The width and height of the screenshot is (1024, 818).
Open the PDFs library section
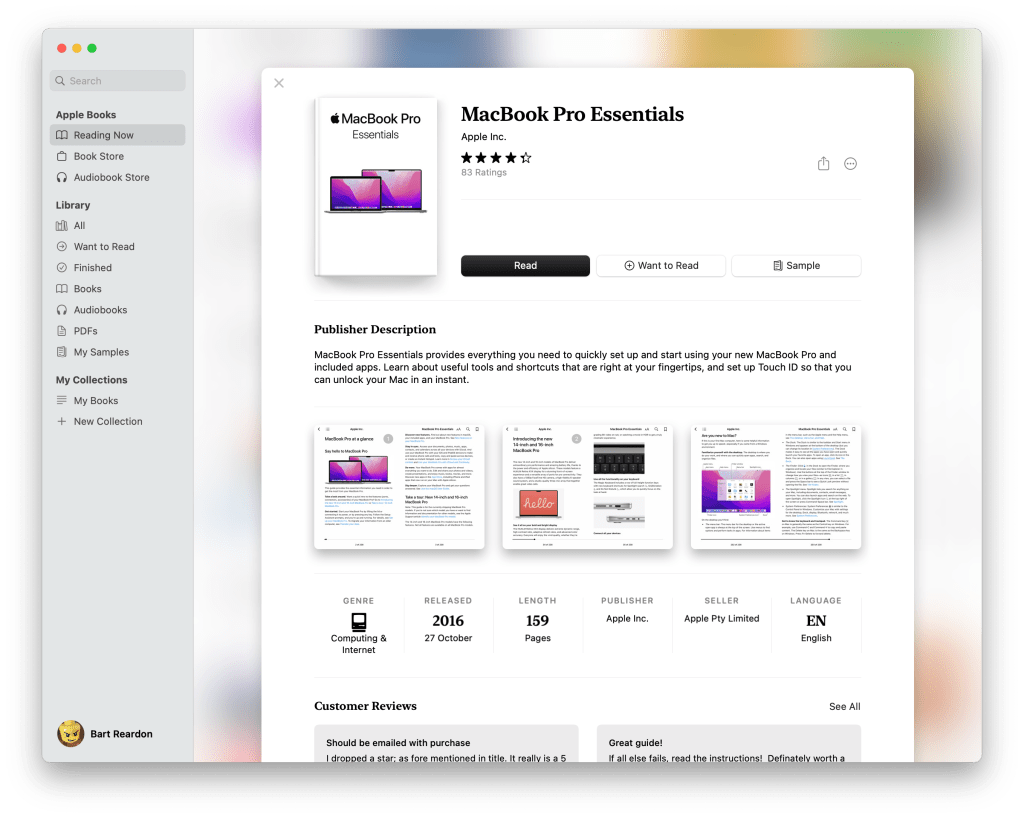click(118, 331)
